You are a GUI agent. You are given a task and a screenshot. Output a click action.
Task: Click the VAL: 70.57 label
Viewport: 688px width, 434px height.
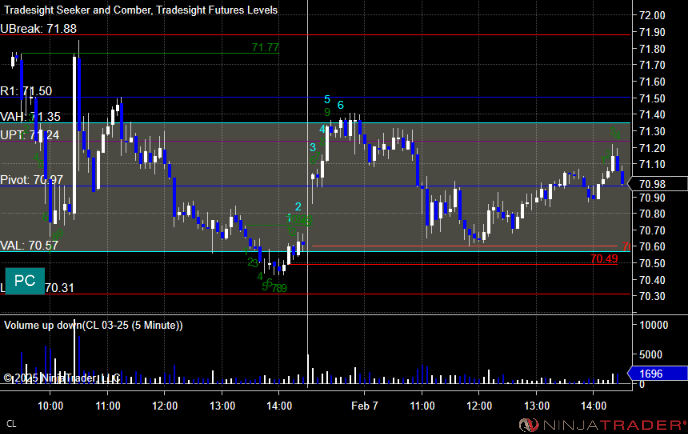click(x=29, y=245)
